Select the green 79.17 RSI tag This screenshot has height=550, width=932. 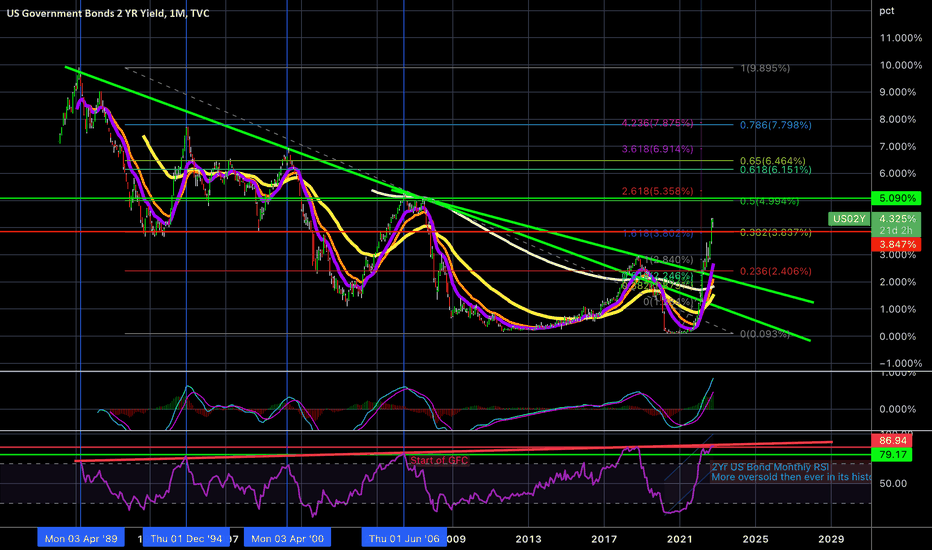[x=892, y=455]
